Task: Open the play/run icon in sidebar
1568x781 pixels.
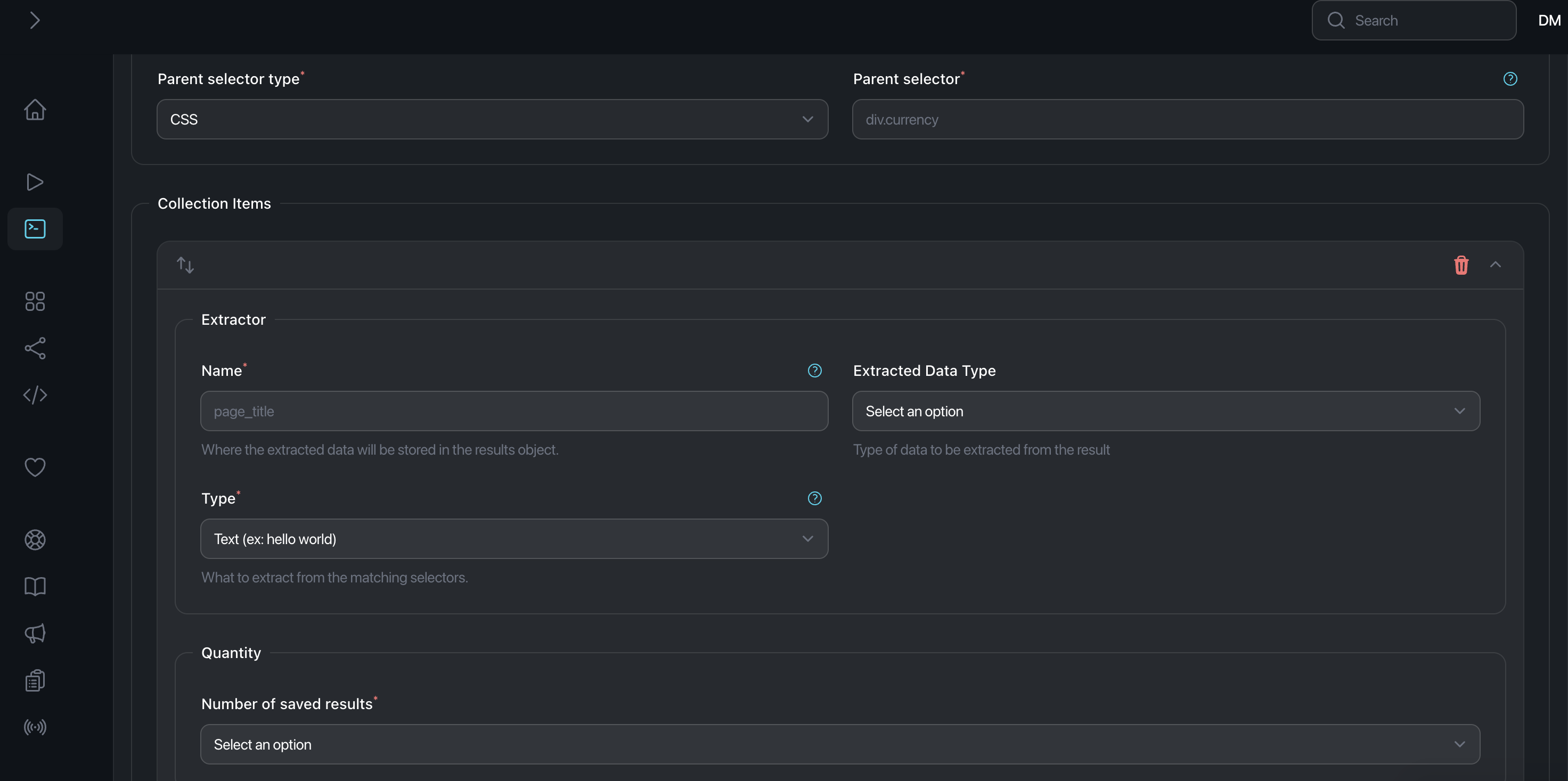Action: (x=35, y=182)
